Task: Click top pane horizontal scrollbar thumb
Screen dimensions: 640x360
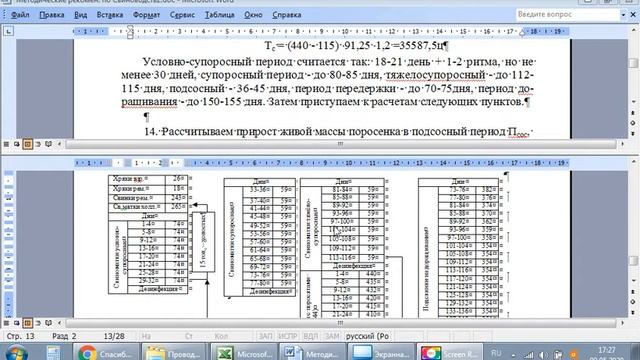Action: tap(340, 144)
